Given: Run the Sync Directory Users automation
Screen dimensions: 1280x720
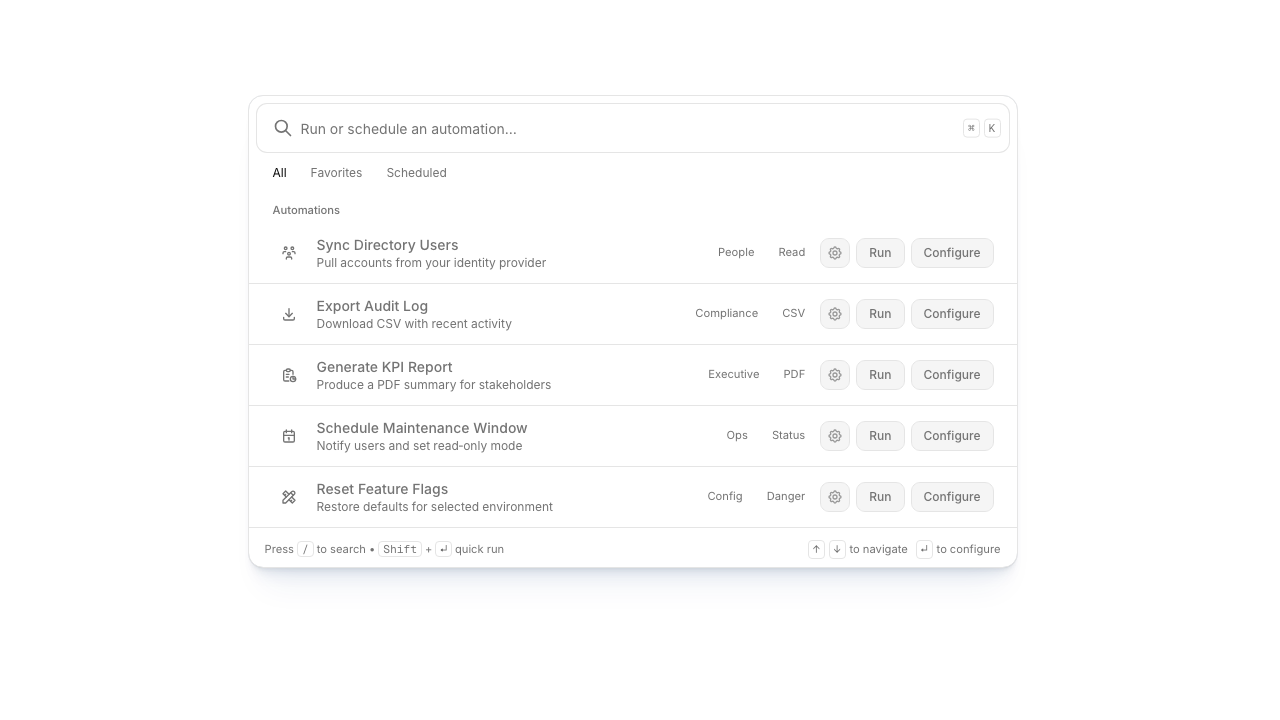Looking at the screenshot, I should point(880,252).
